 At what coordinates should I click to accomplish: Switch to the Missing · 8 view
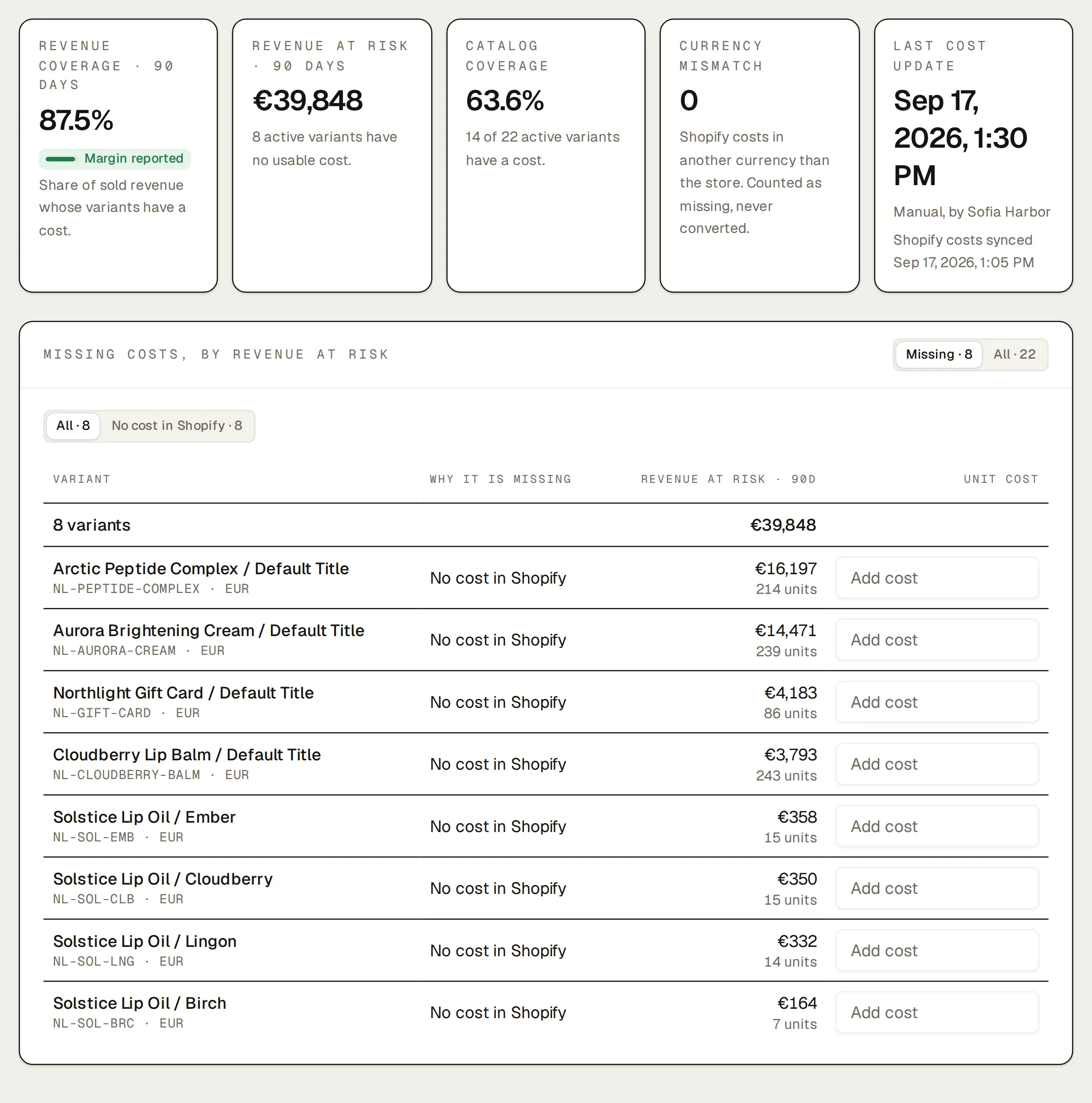(938, 354)
